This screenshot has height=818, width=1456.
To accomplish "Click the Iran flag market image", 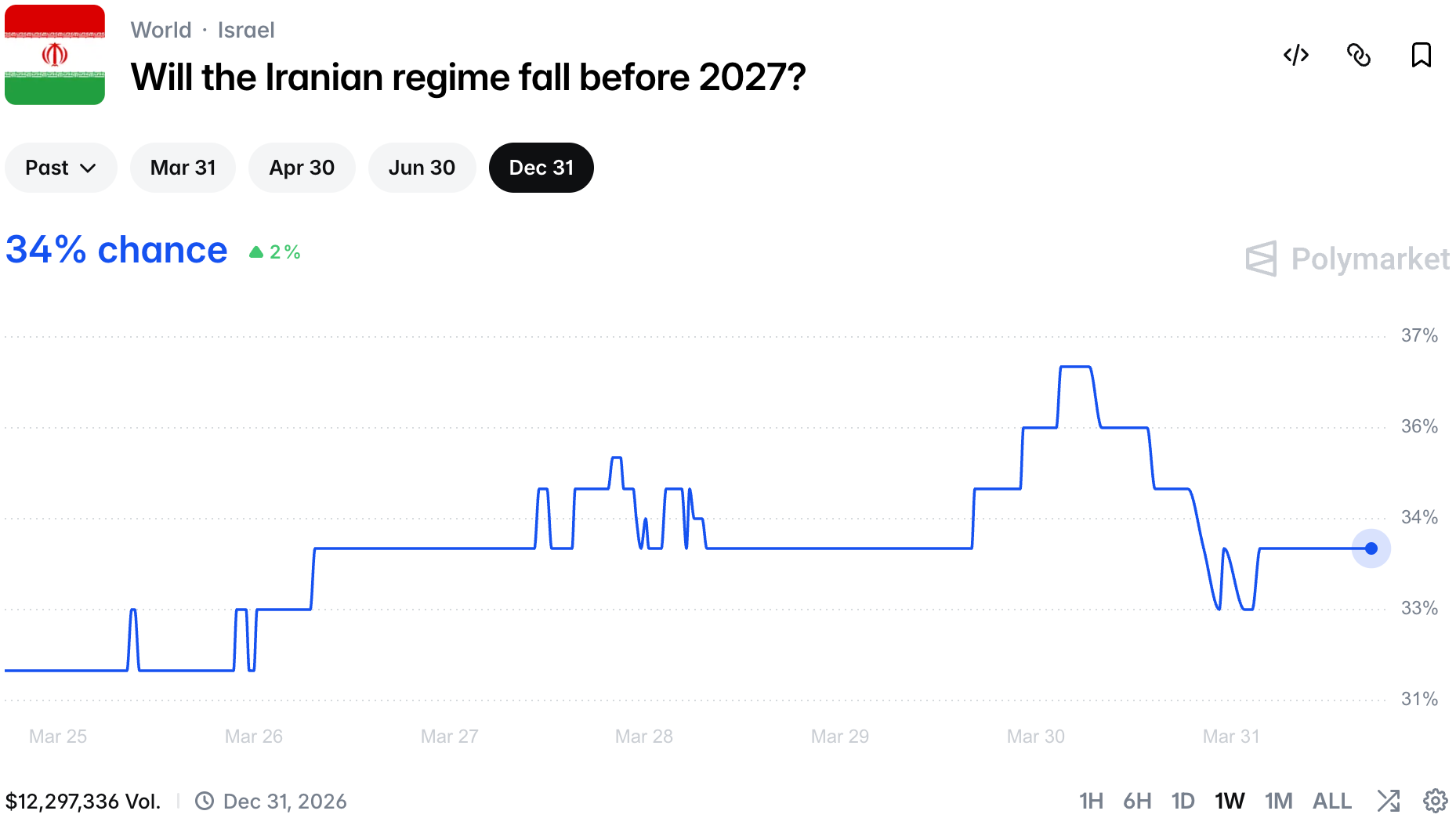I will click(x=55, y=55).
